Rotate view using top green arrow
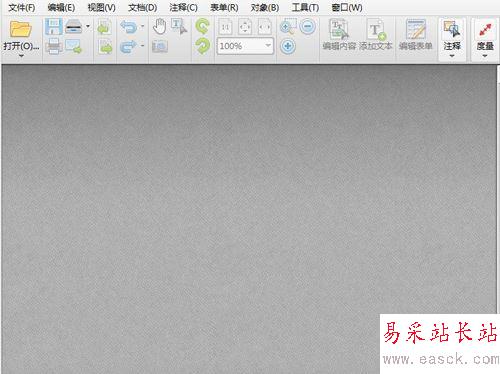500x374 pixels. 202,27
